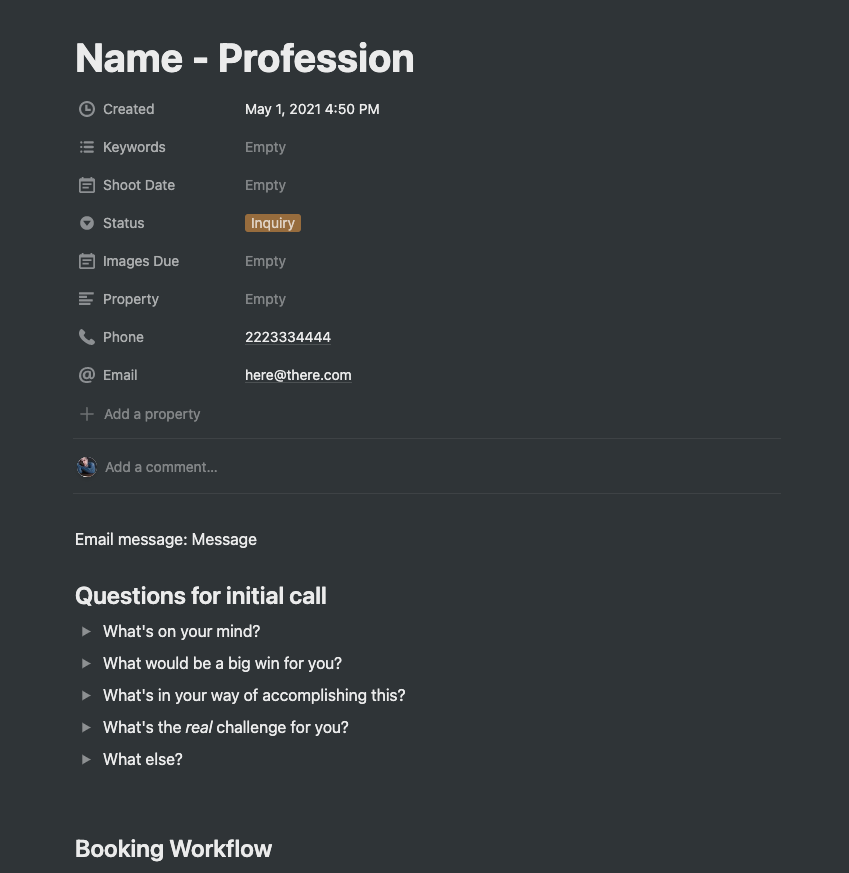Click the user avatar beside comment box

87,467
